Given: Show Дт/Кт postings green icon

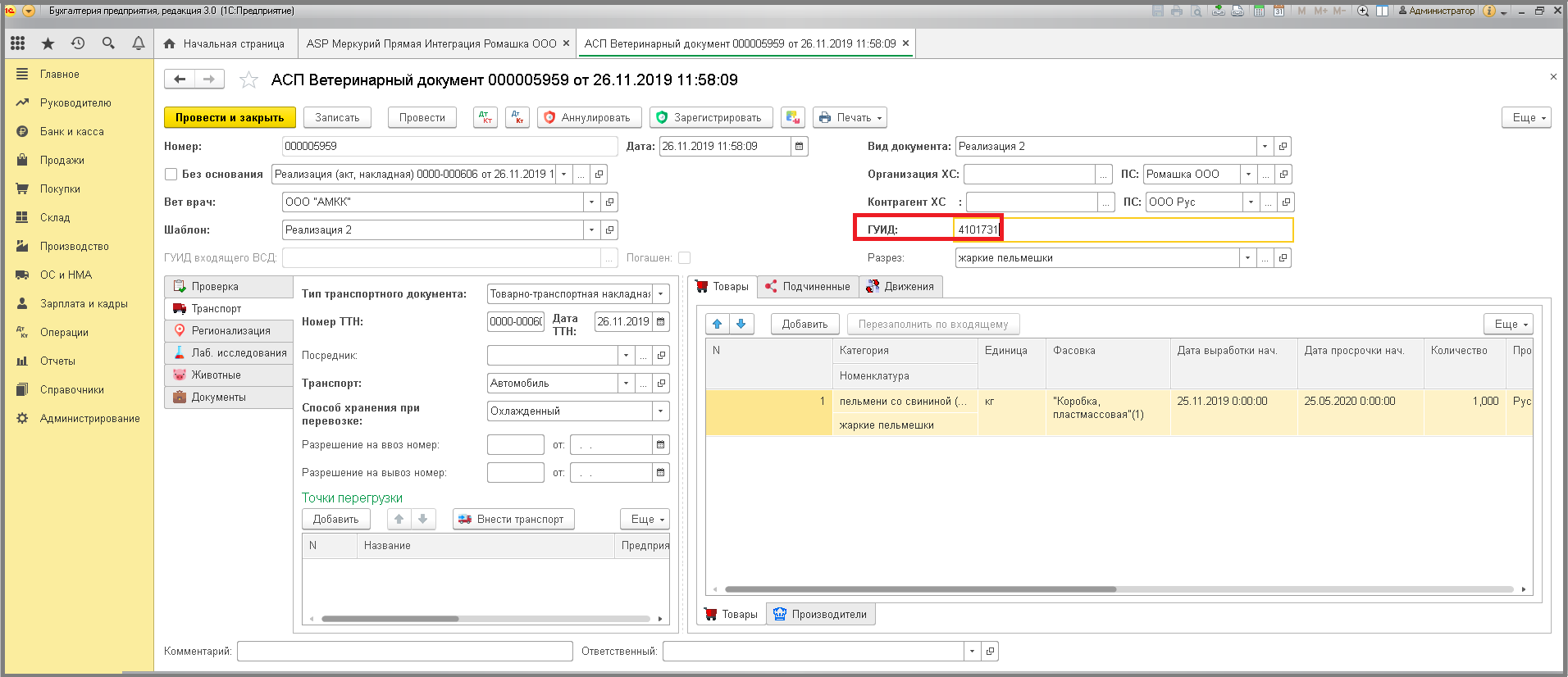Looking at the screenshot, I should pyautogui.click(x=485, y=117).
